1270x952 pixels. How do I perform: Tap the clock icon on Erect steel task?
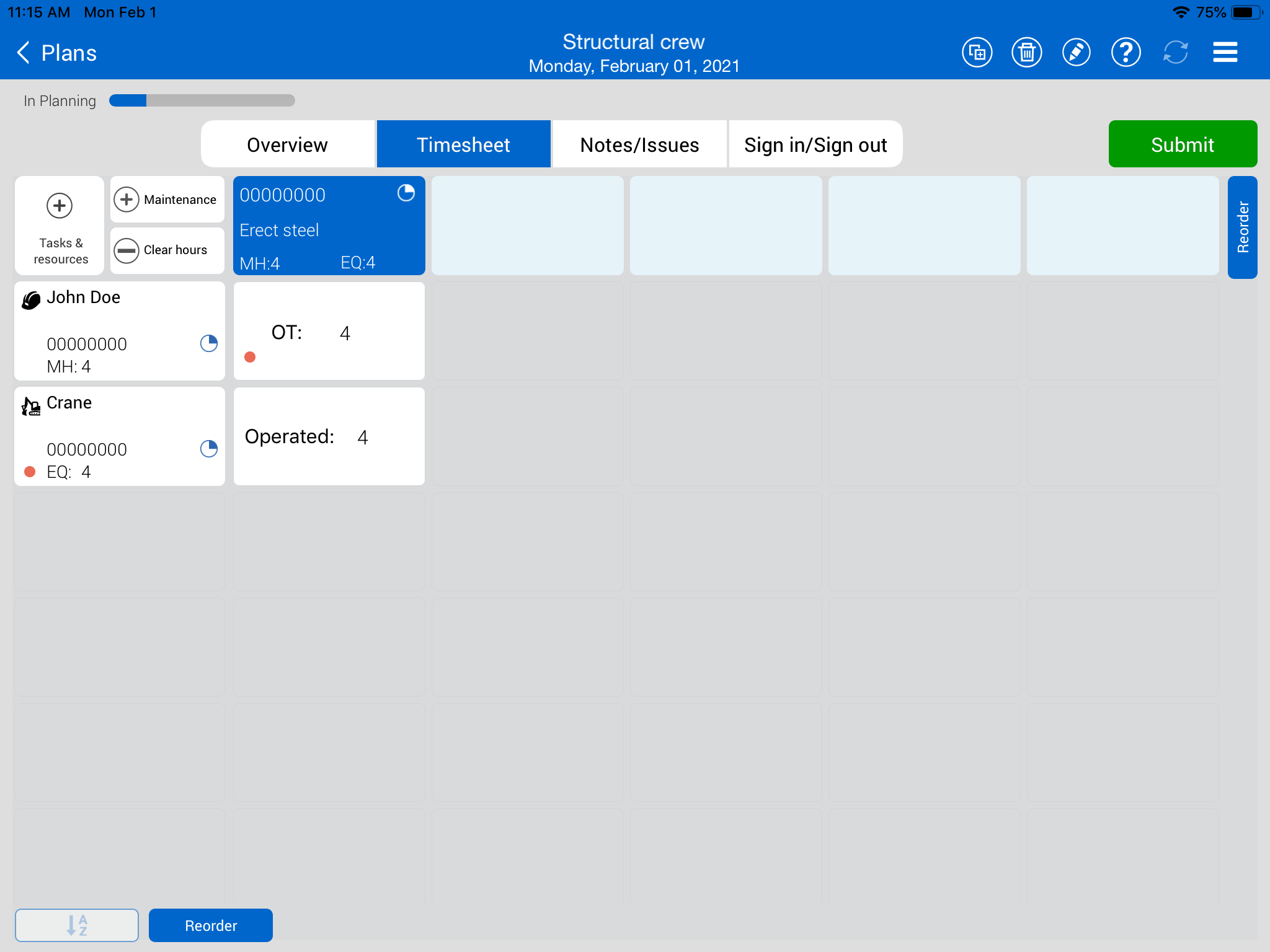(x=406, y=193)
